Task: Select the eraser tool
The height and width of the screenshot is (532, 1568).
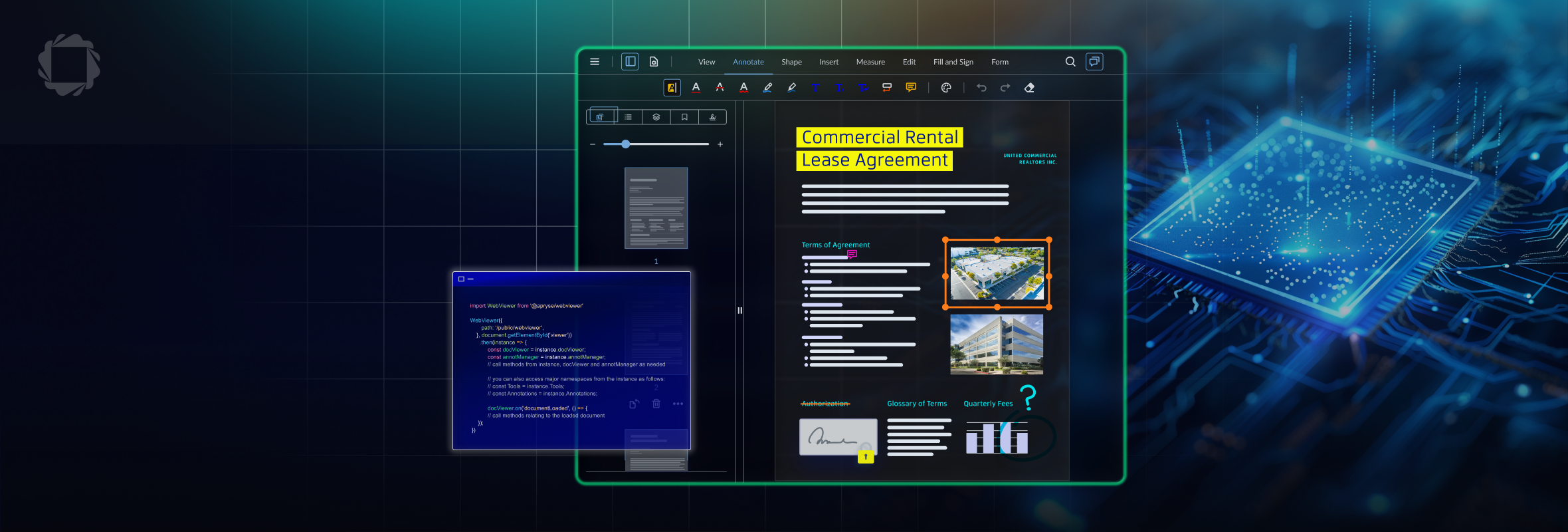Action: 1029,88
